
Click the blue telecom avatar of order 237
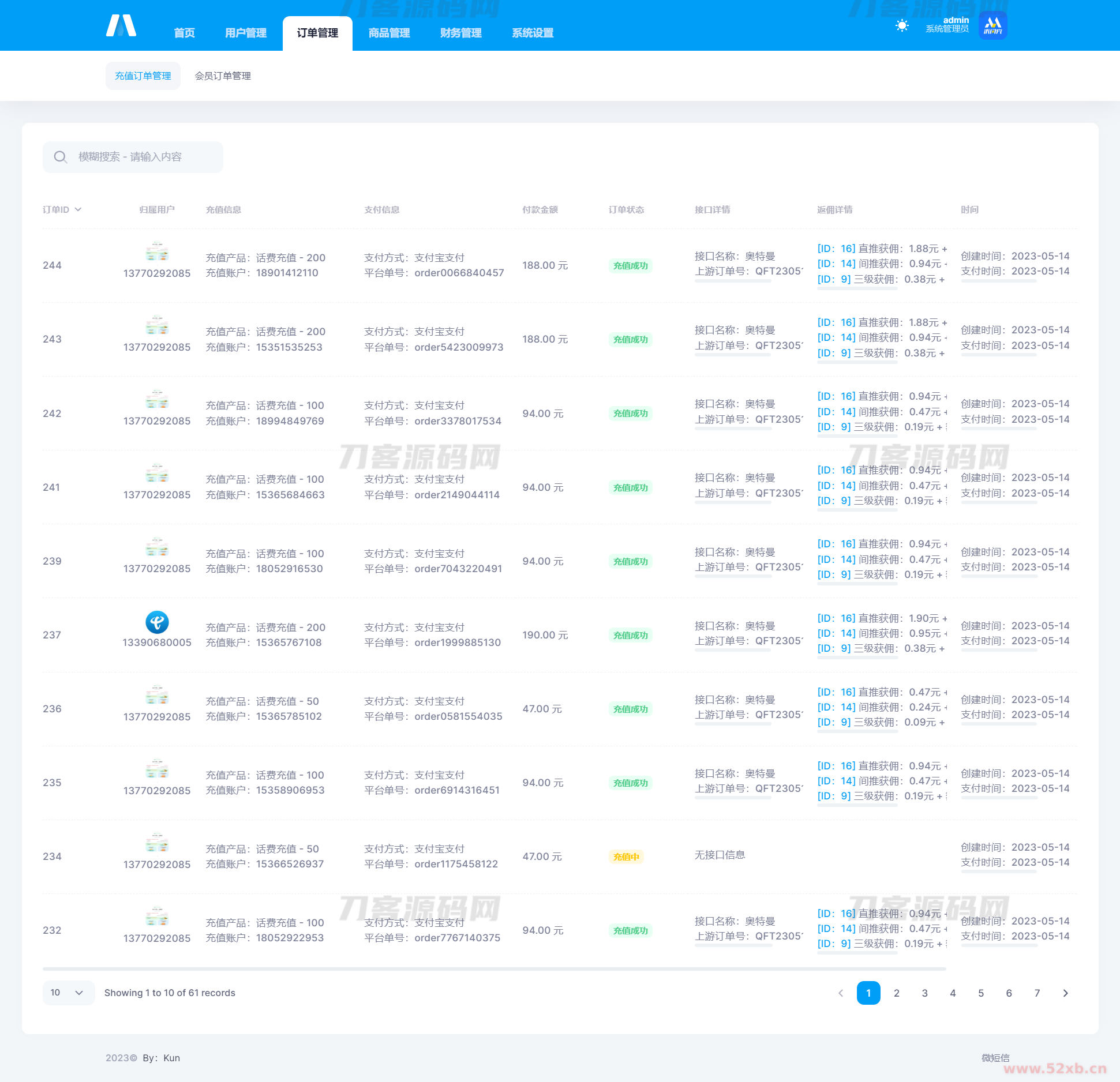[157, 622]
